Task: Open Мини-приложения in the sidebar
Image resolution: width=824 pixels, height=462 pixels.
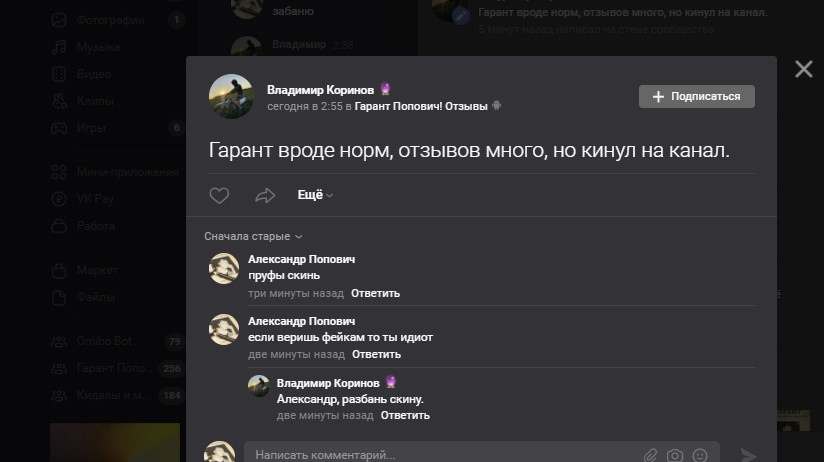Action: [128, 172]
